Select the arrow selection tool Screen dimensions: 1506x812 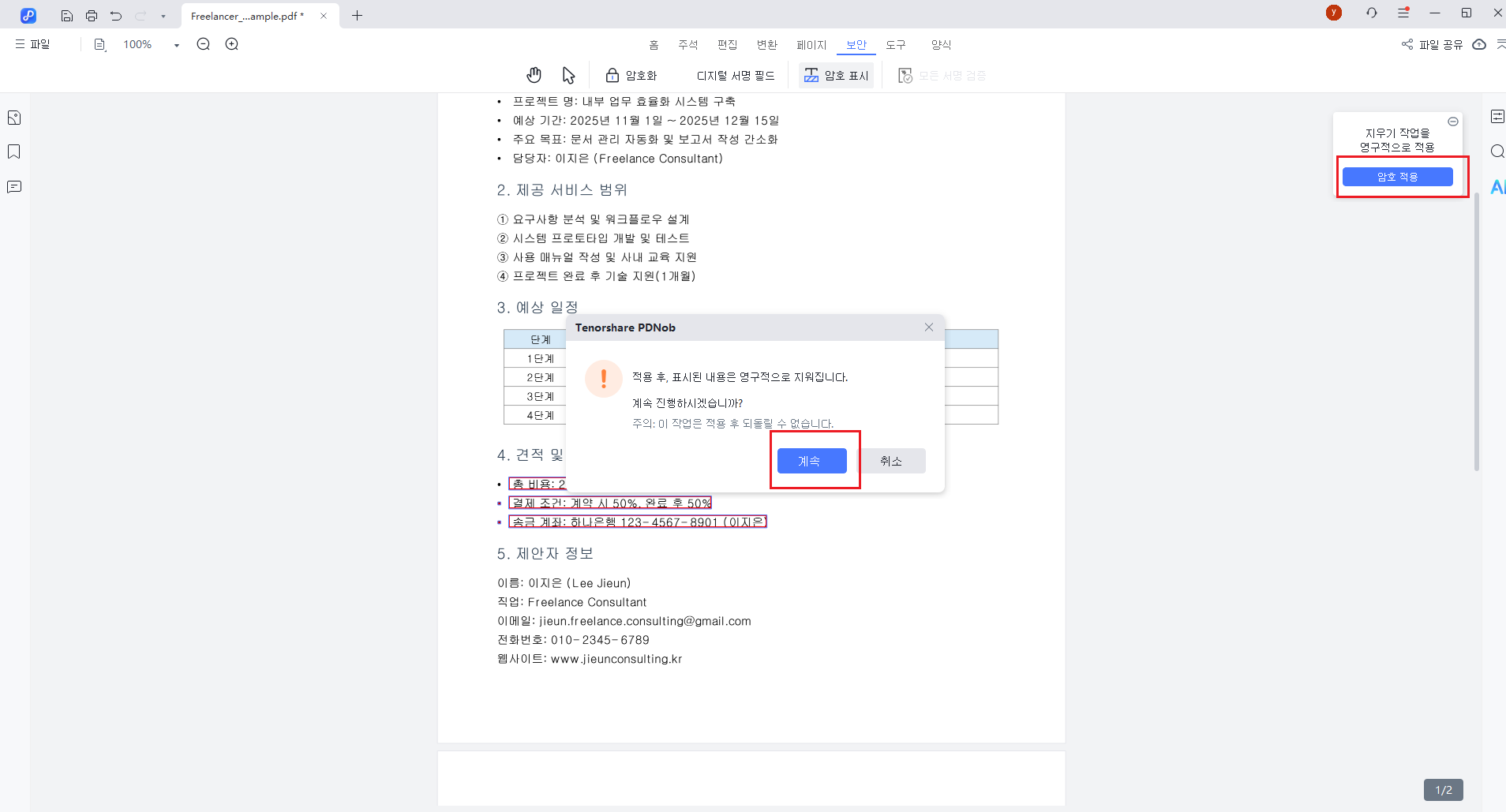568,75
